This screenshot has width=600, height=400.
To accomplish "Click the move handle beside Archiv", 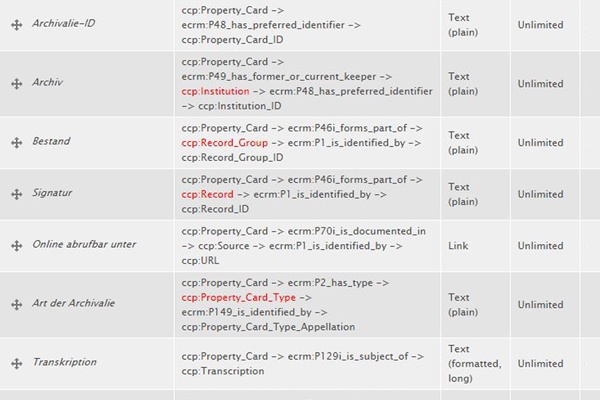I will (x=16, y=84).
